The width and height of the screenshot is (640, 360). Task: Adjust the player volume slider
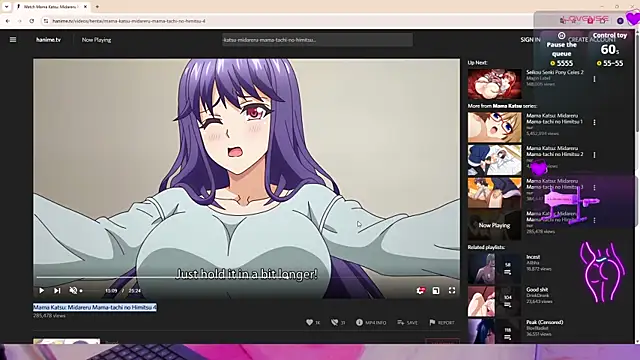point(90,291)
